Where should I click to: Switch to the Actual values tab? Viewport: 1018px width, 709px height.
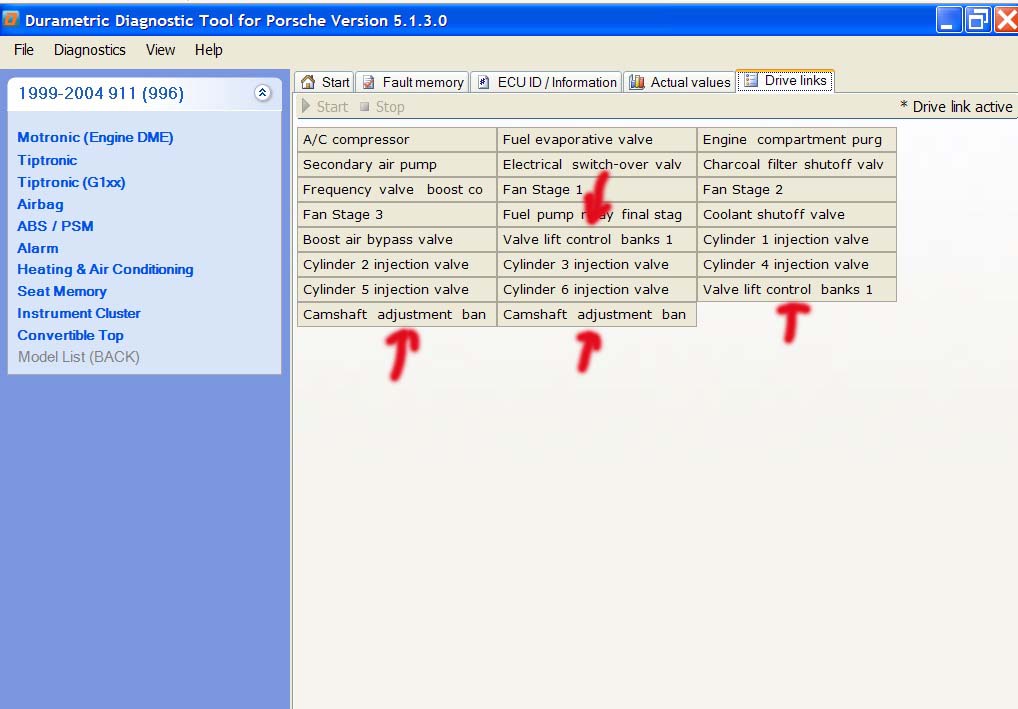point(679,82)
